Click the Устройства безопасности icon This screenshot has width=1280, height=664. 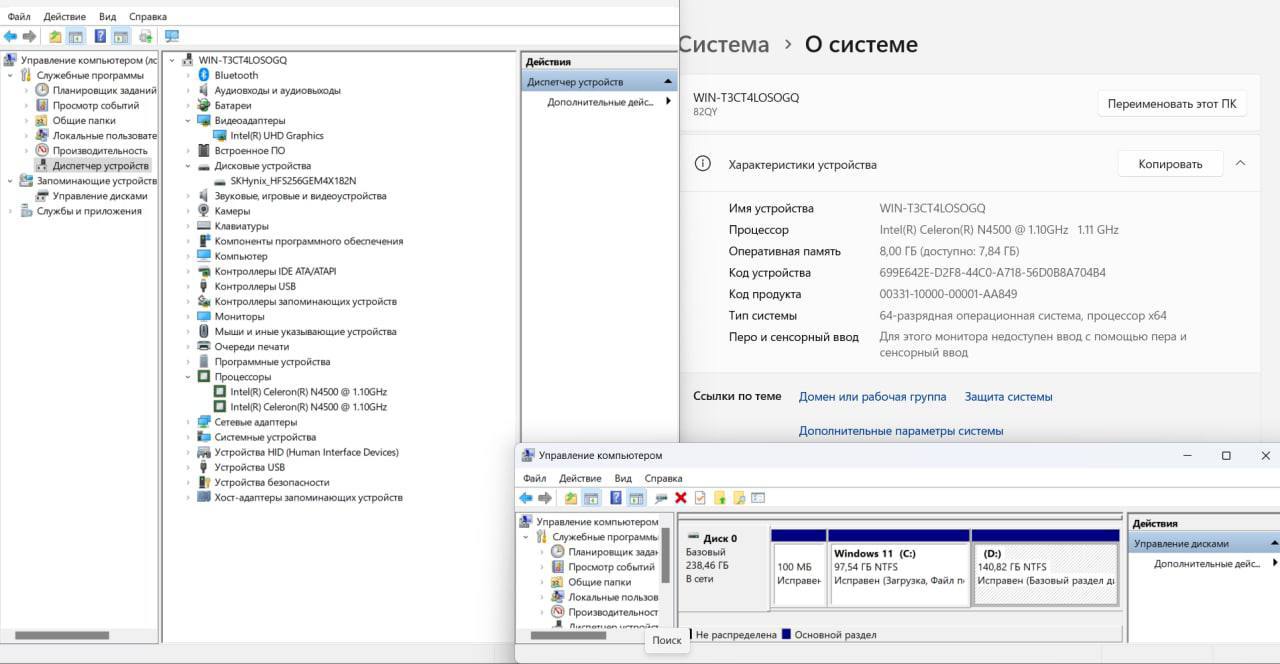tap(204, 482)
